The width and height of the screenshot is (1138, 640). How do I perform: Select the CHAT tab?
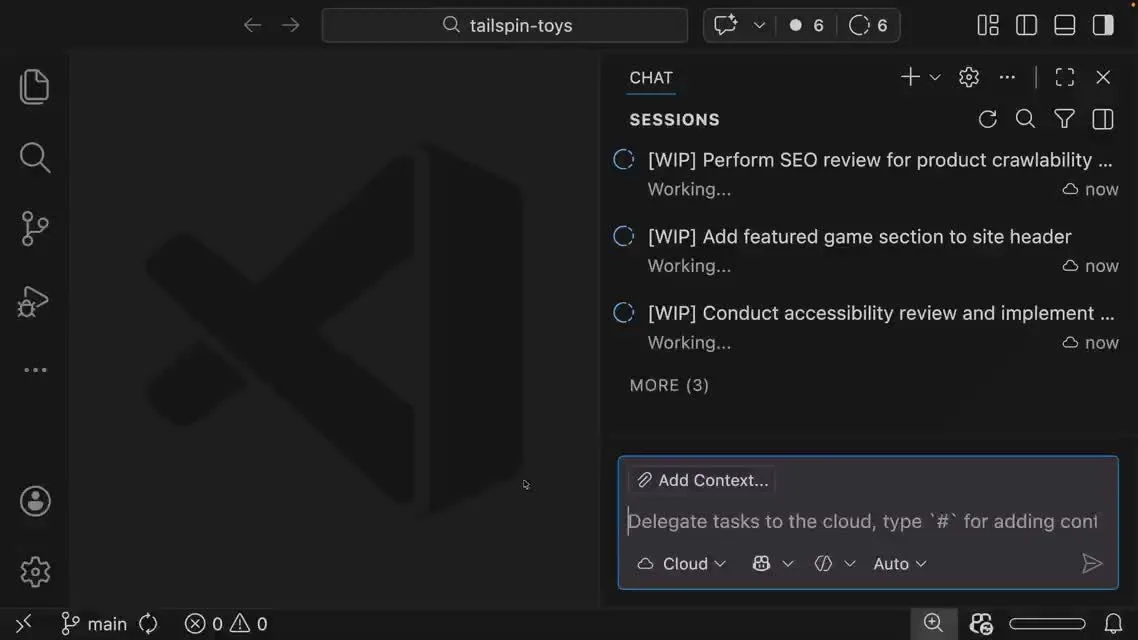click(651, 78)
